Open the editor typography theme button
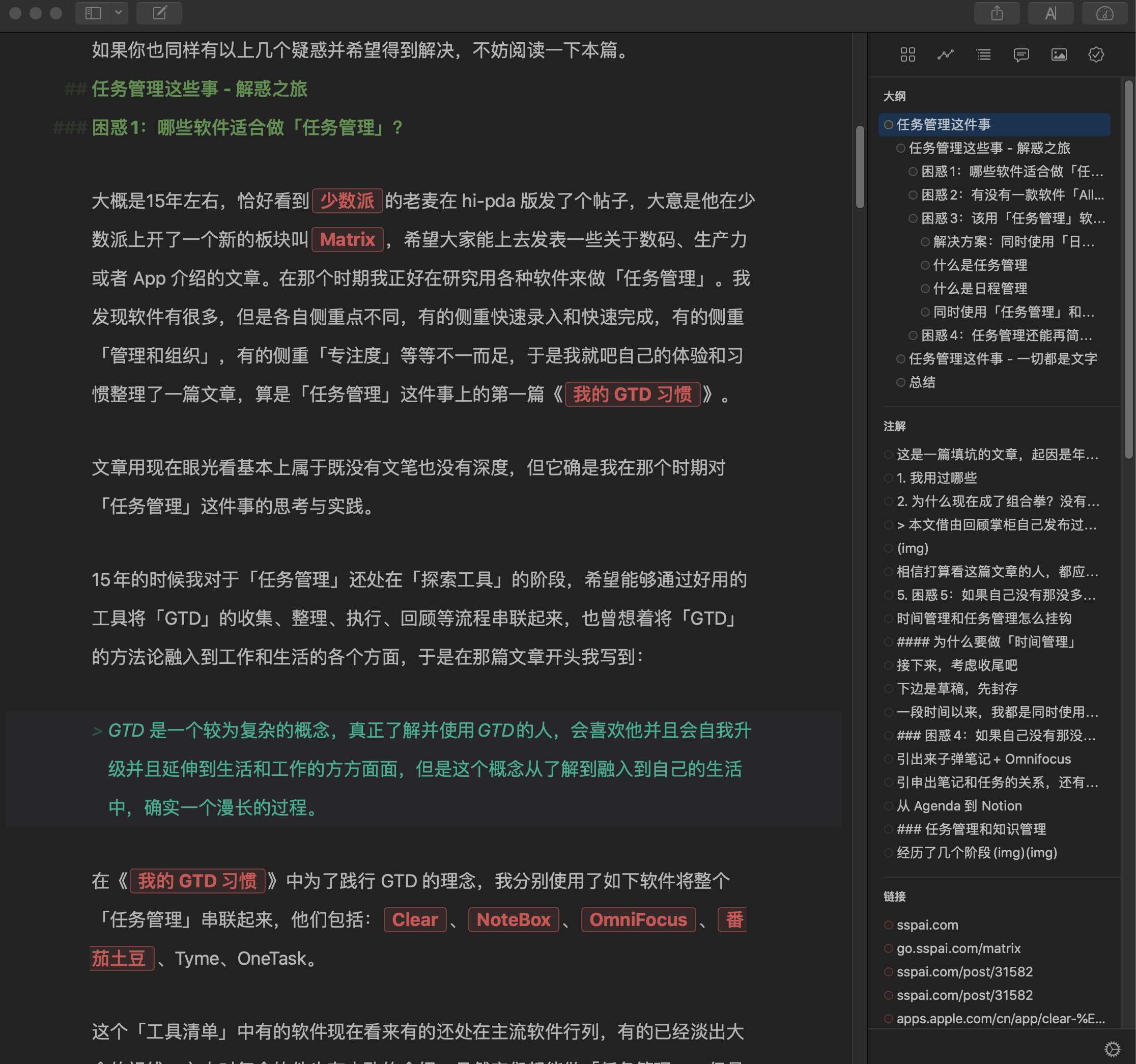The image size is (1136, 1064). 1050,13
